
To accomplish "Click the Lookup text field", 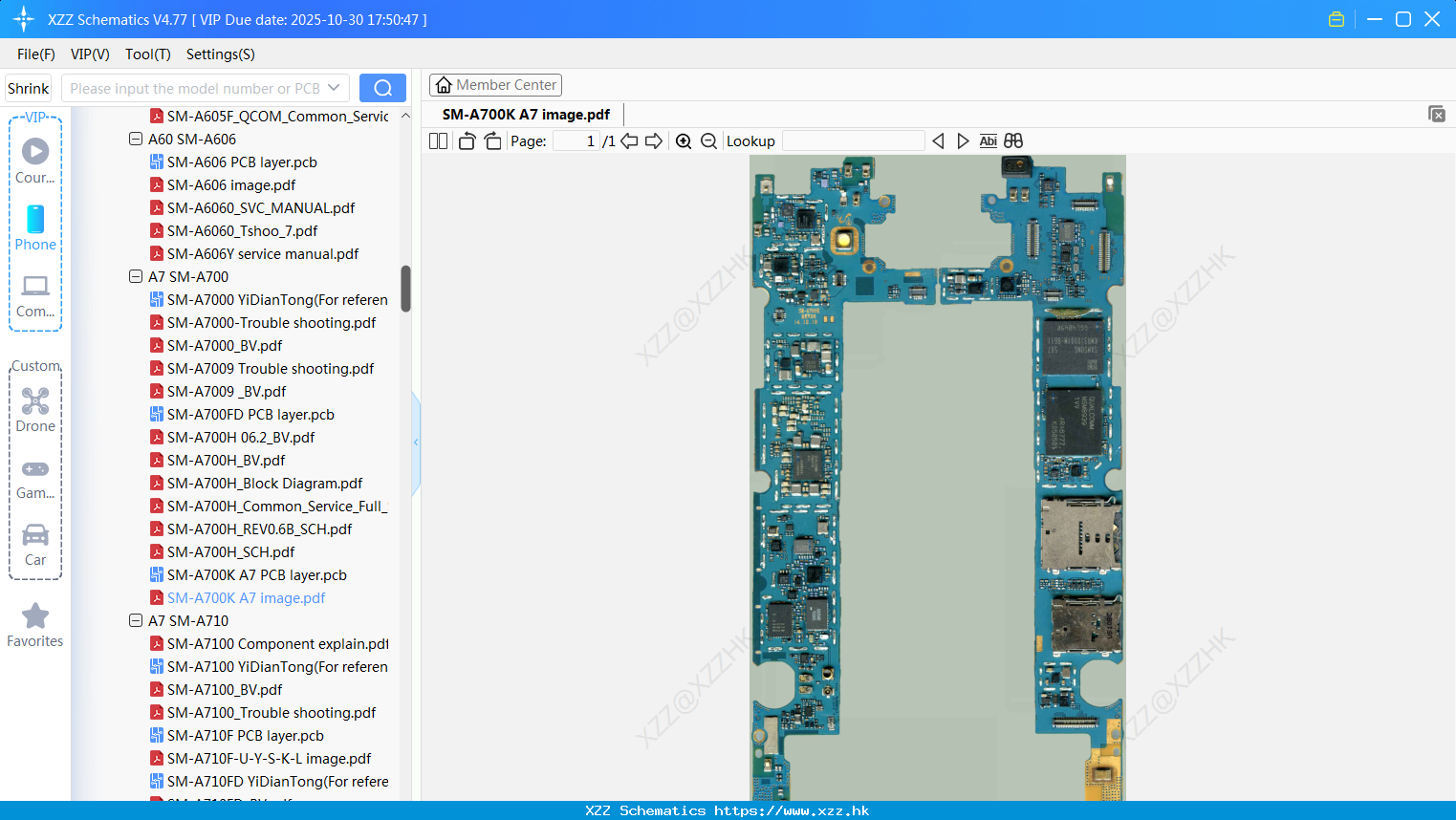I will tap(854, 141).
